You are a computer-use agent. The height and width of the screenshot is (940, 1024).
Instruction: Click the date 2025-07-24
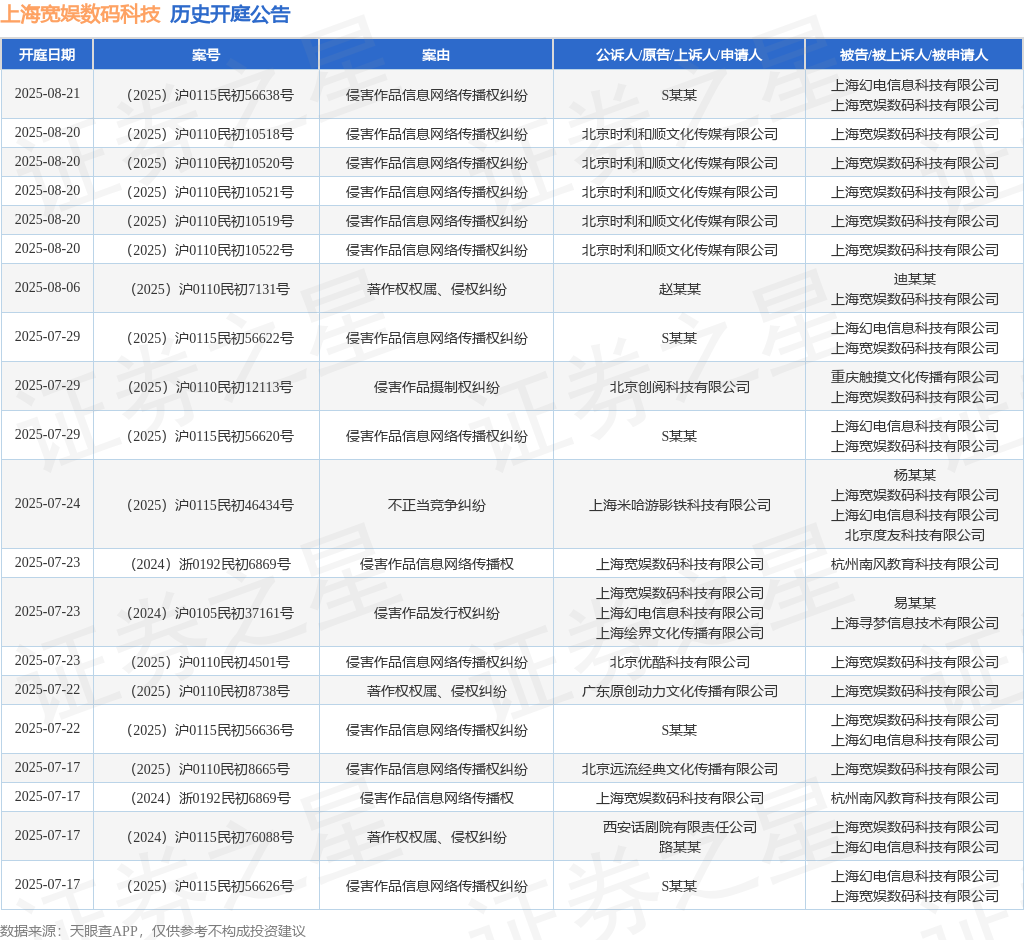(47, 504)
